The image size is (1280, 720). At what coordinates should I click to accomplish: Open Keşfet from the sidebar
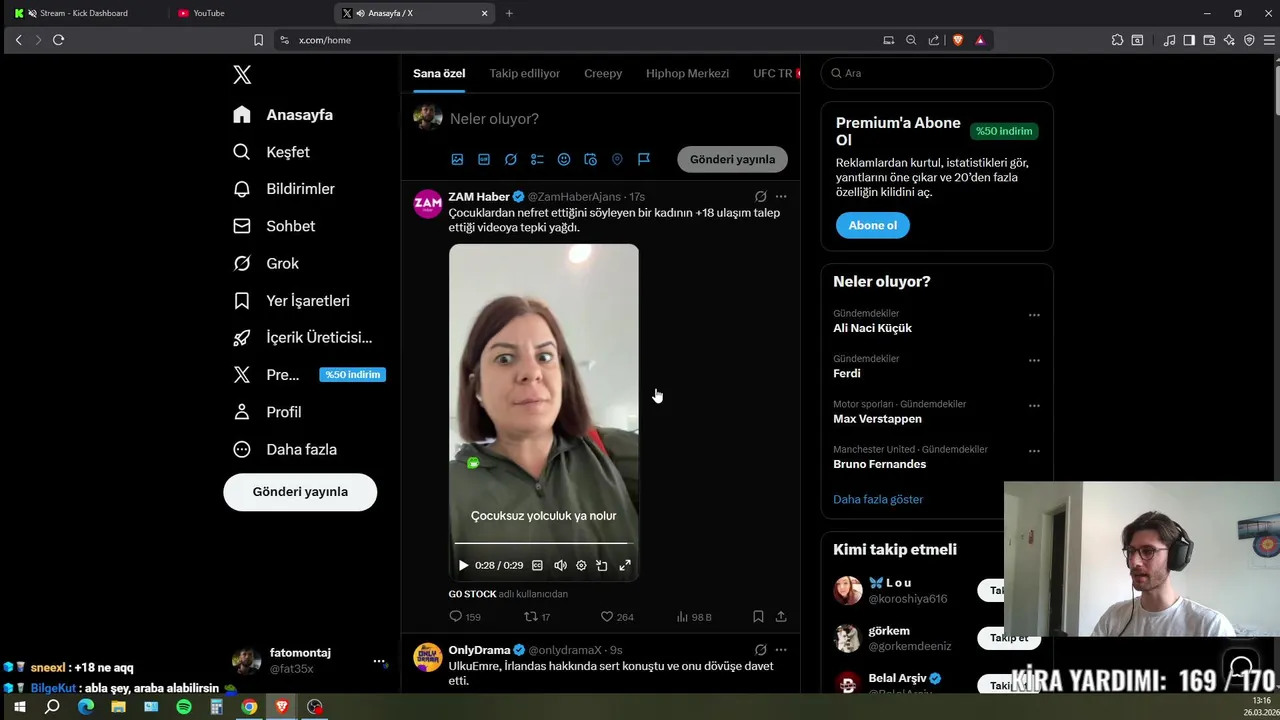point(271,152)
